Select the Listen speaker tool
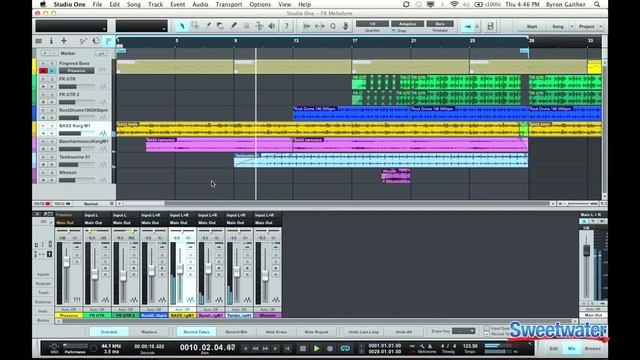640x360 pixels. tap(272, 26)
